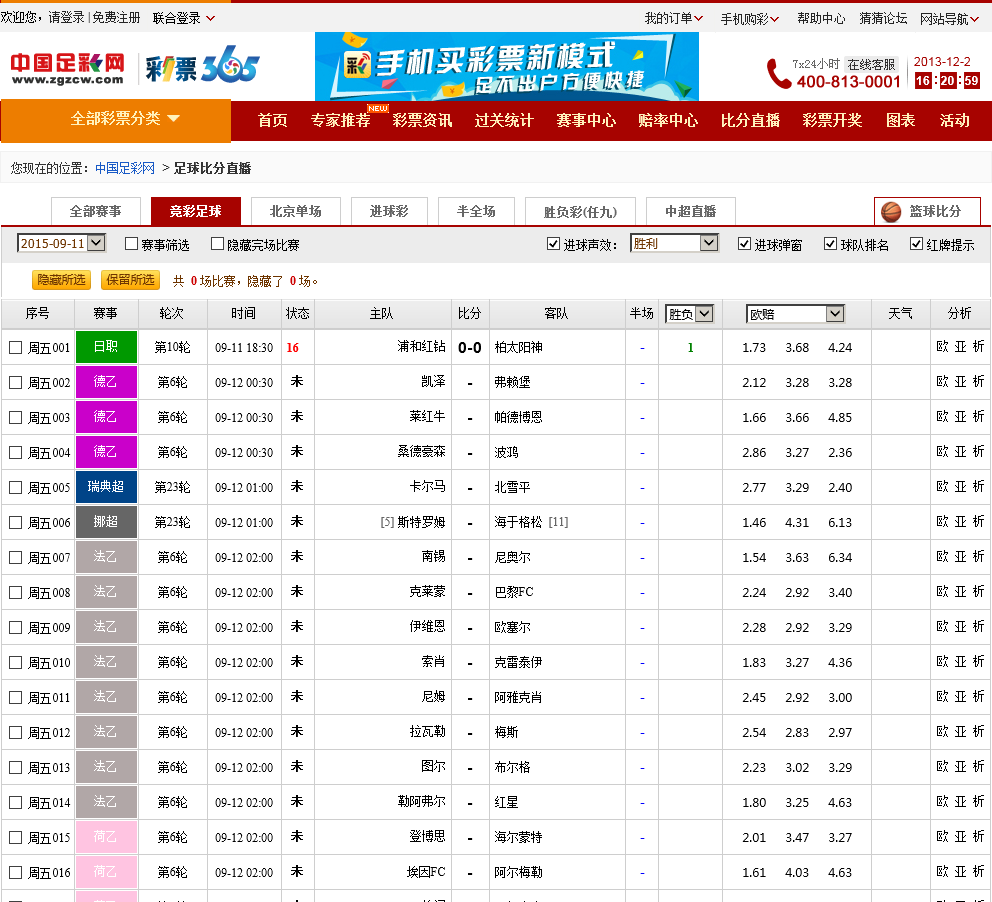
Task: Uncheck the 进球弹窗 checkbox
Action: 745,244
